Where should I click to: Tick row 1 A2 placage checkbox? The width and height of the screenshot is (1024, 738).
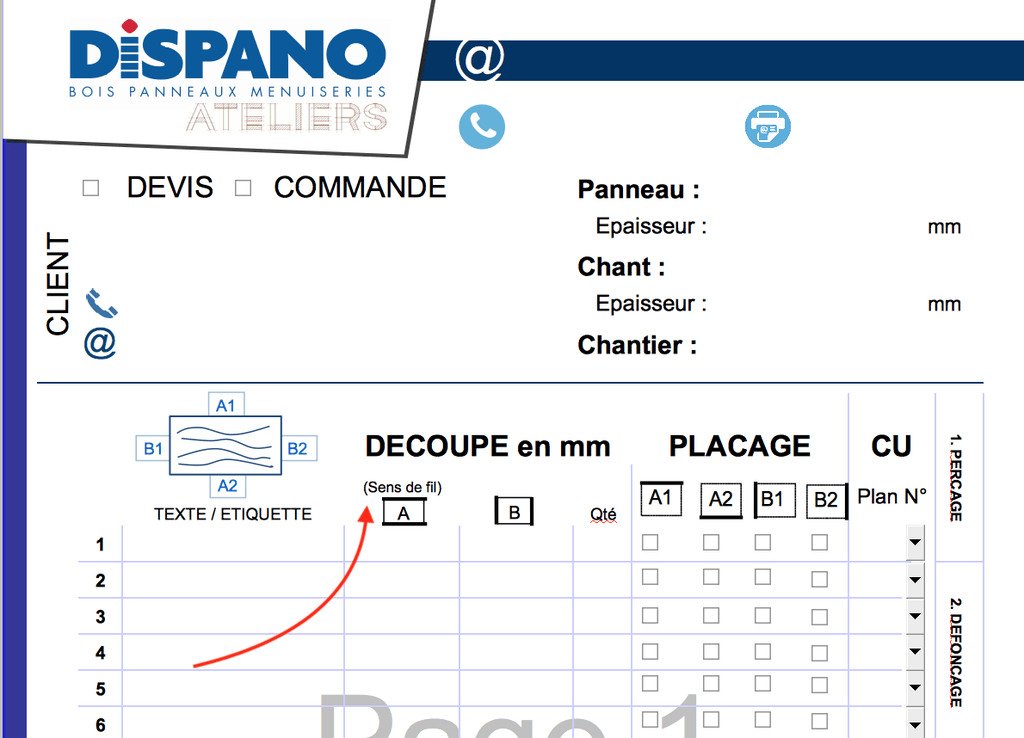tap(711, 542)
